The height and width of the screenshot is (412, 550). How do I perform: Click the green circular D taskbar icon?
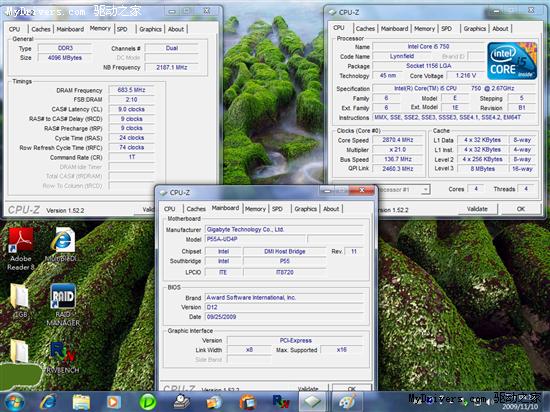coord(147,402)
